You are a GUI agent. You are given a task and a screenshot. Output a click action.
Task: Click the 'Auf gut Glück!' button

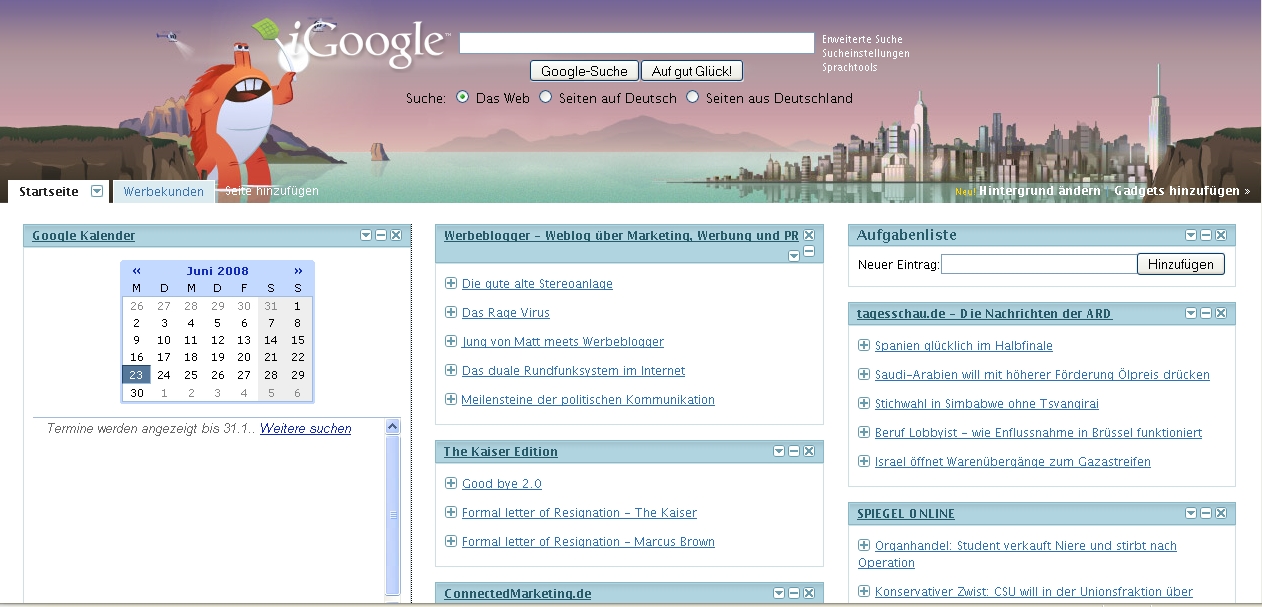tap(692, 71)
